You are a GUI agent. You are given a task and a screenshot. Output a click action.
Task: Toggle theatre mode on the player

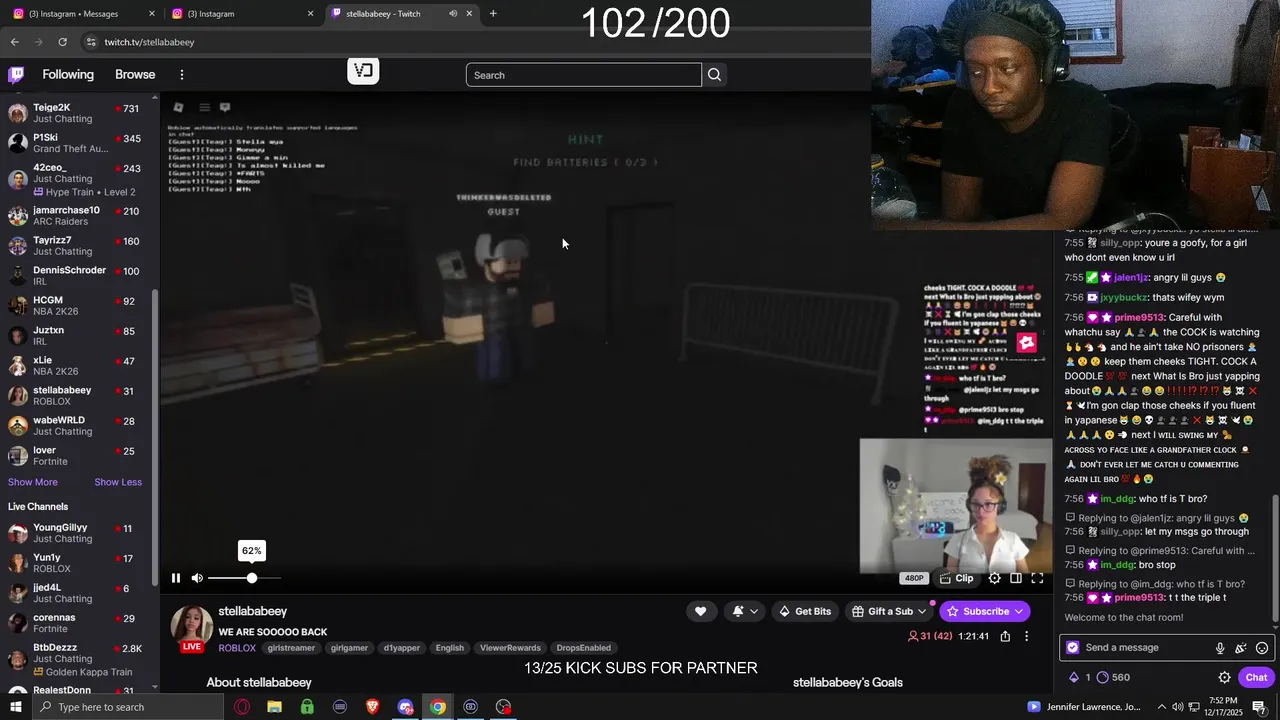click(x=1016, y=578)
